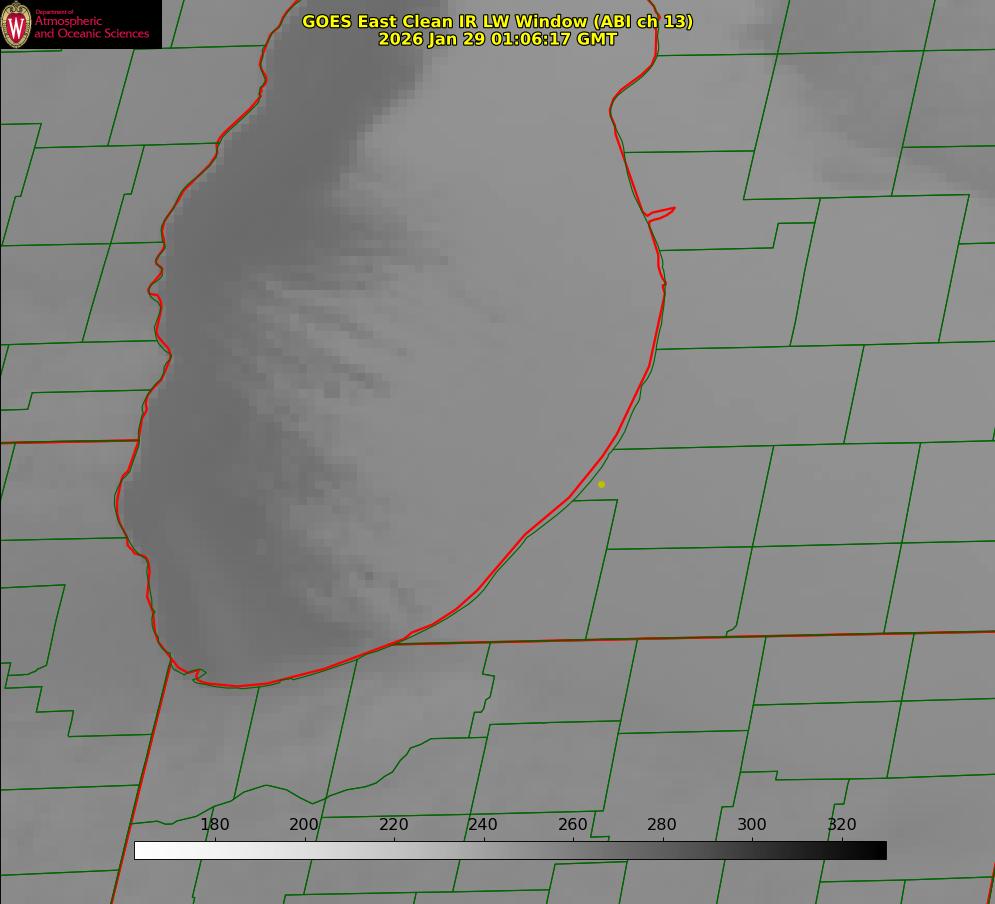Click the black end of the colorbar
The image size is (995, 904).
pos(878,851)
